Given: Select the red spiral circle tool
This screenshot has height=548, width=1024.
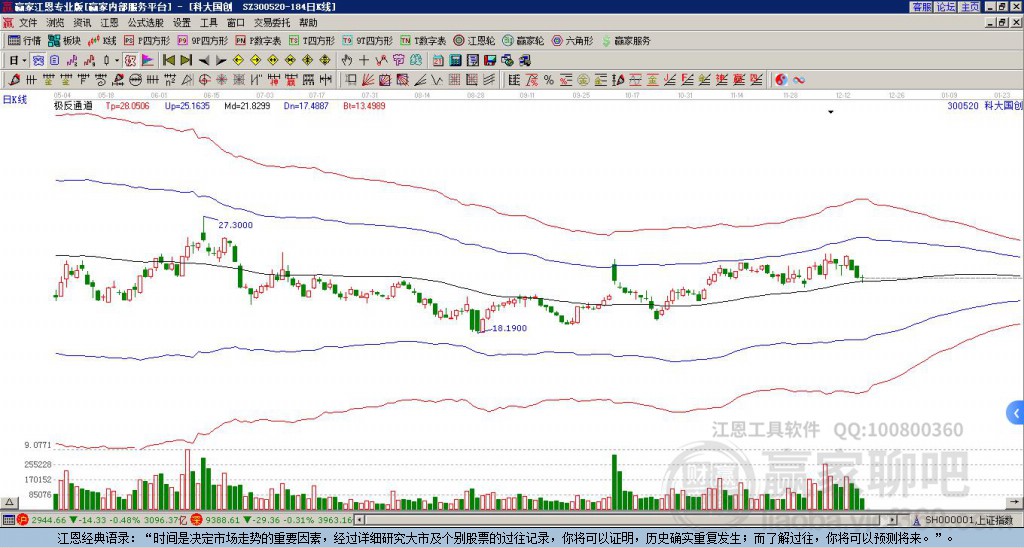Looking at the screenshot, I should (x=204, y=80).
